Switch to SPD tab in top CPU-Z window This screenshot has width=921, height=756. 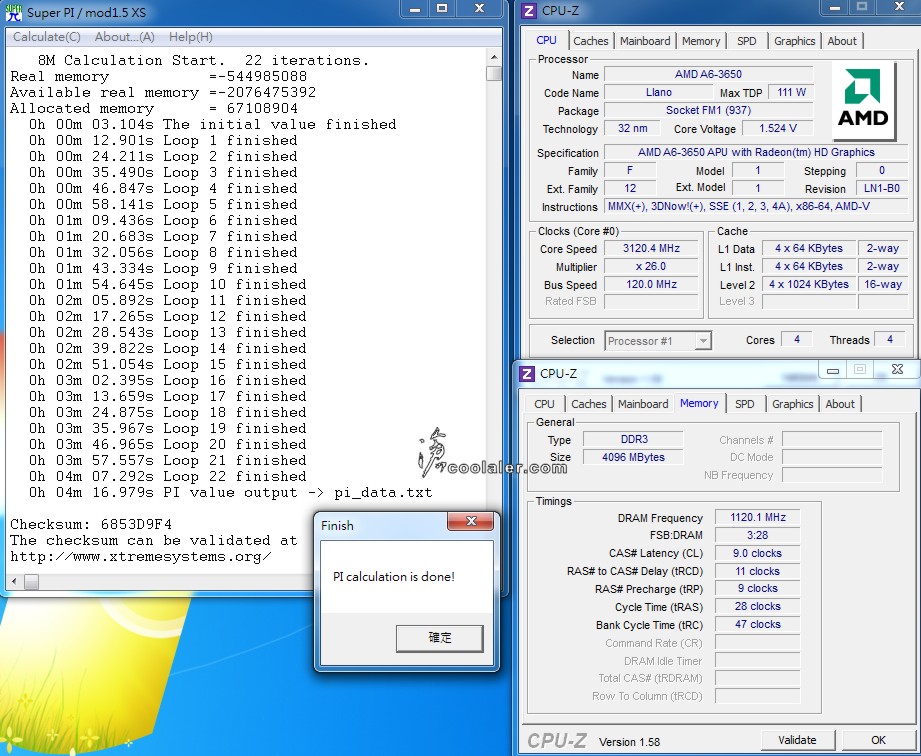(x=747, y=41)
